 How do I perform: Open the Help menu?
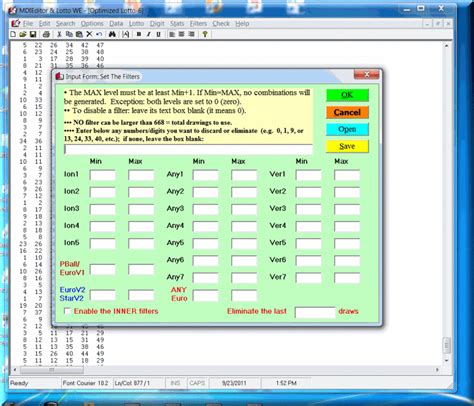coord(242,24)
